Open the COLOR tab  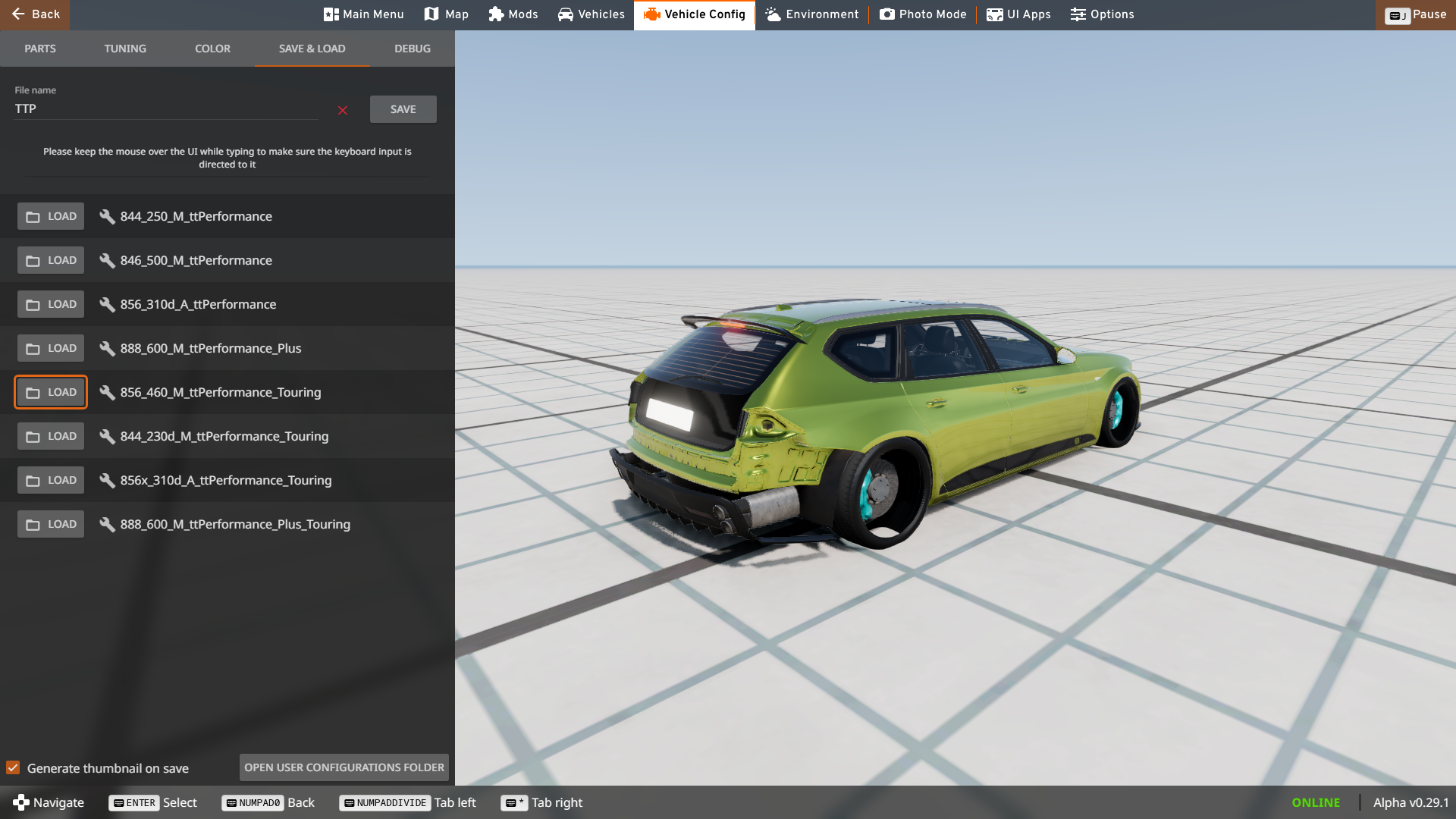[x=212, y=49]
